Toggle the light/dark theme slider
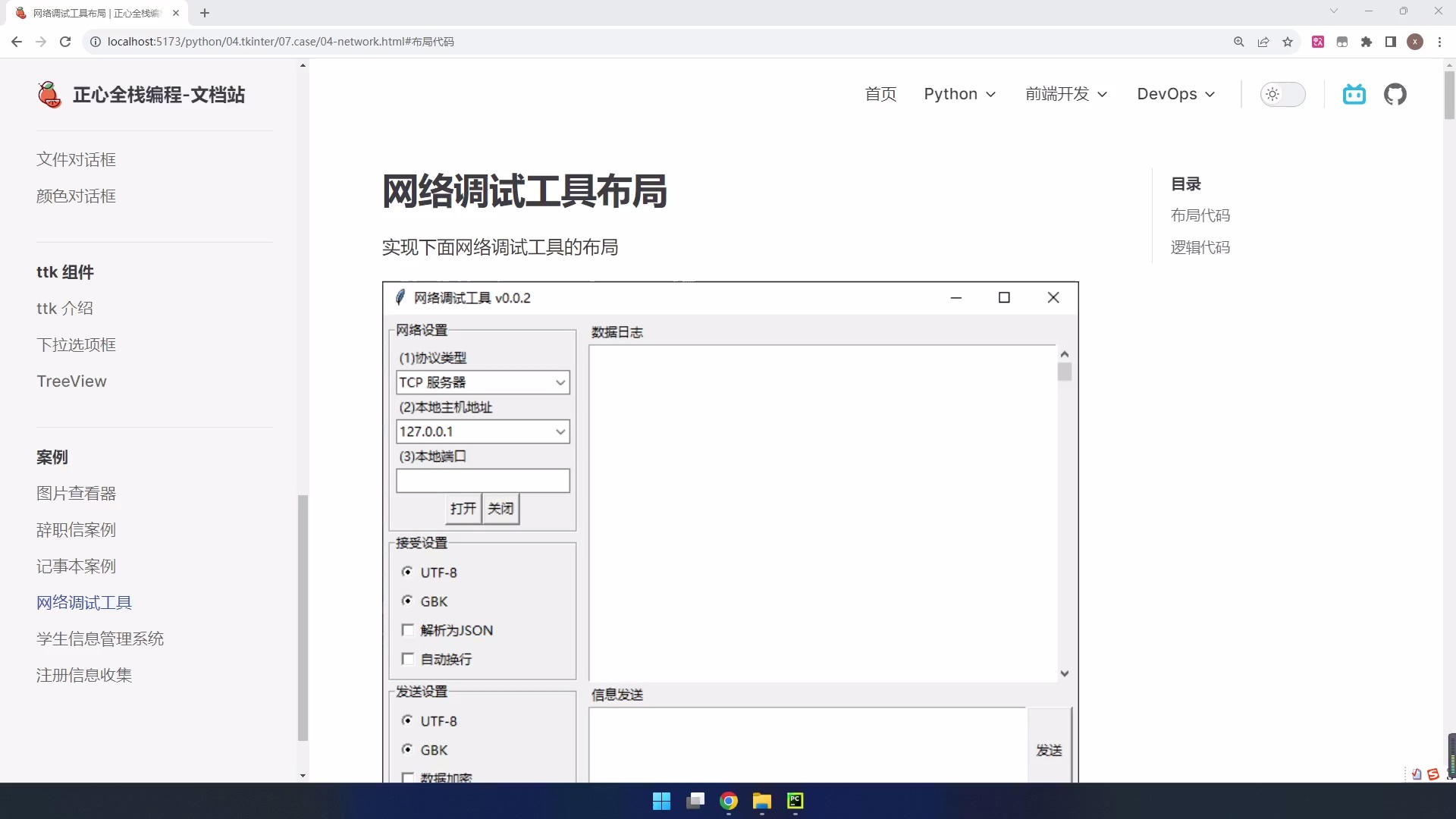1456x819 pixels. (x=1282, y=94)
